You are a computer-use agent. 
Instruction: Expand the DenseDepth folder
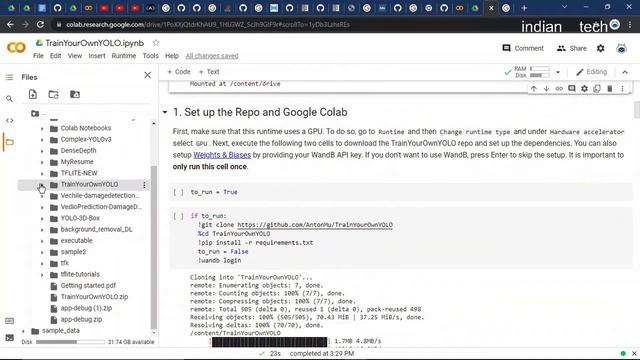(x=42, y=151)
